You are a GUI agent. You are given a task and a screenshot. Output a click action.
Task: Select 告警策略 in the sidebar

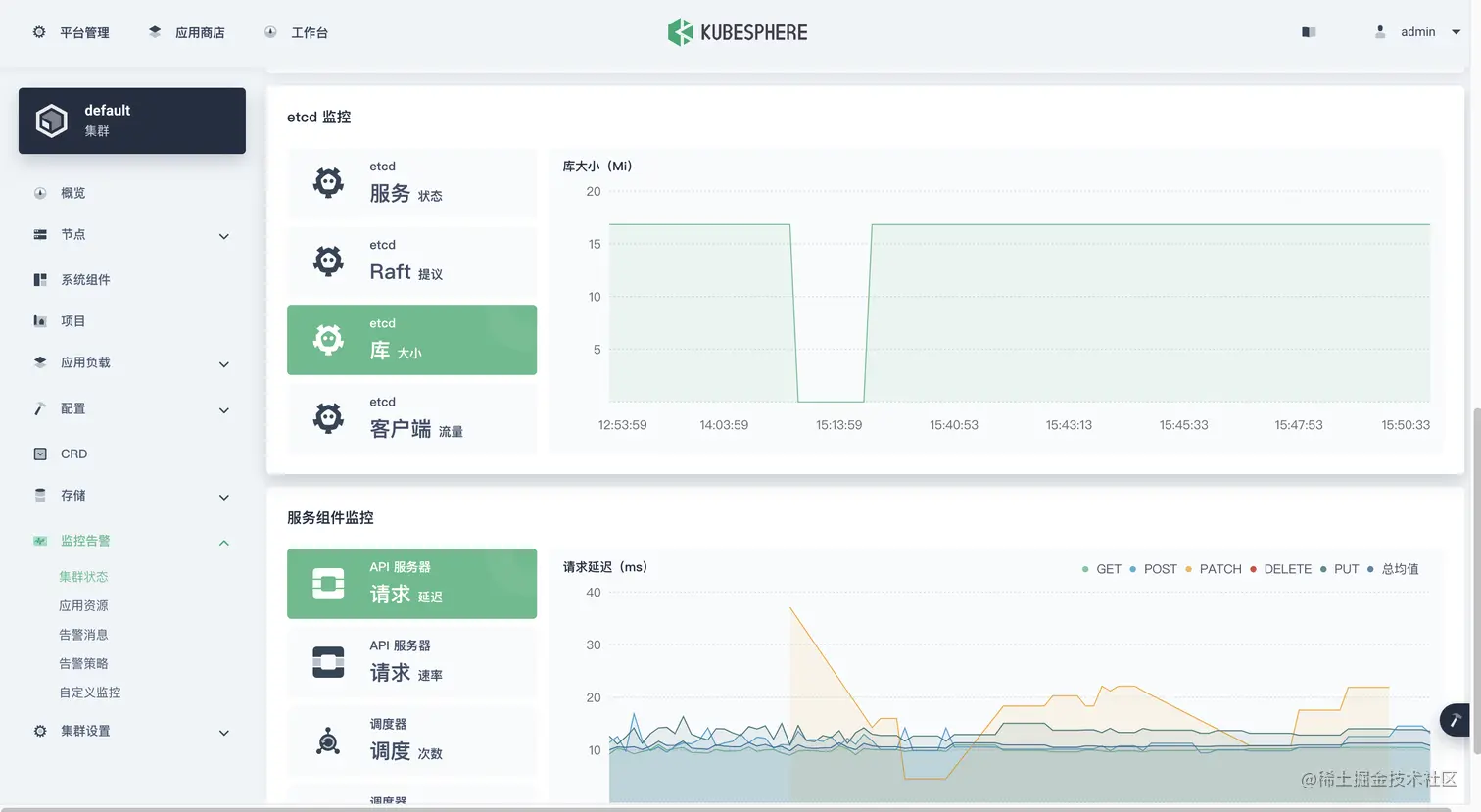pos(83,663)
